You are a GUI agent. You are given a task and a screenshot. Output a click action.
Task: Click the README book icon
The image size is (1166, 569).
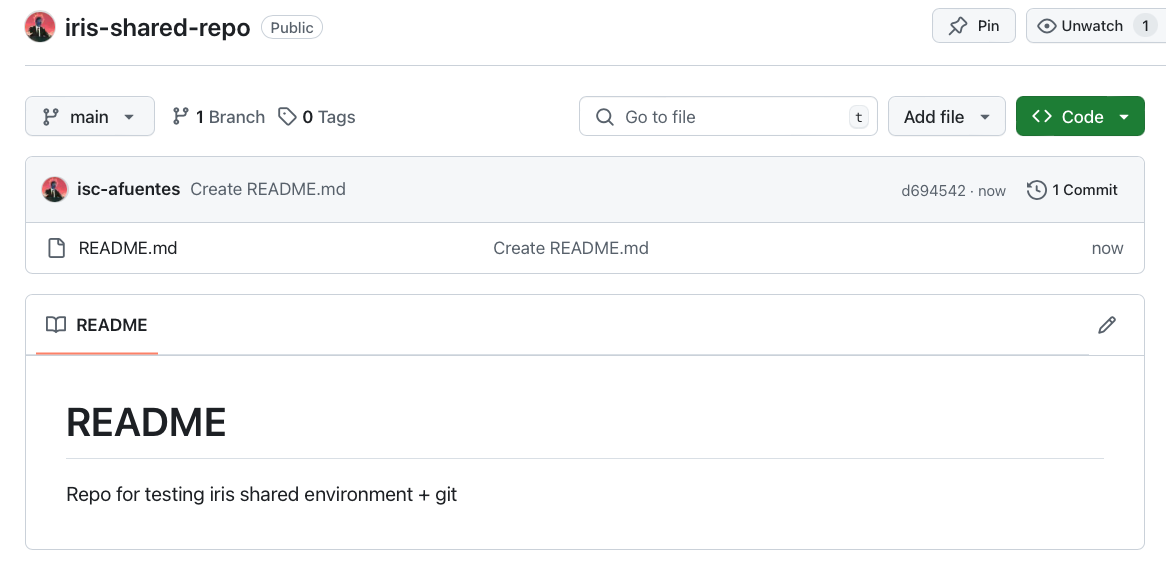point(57,325)
